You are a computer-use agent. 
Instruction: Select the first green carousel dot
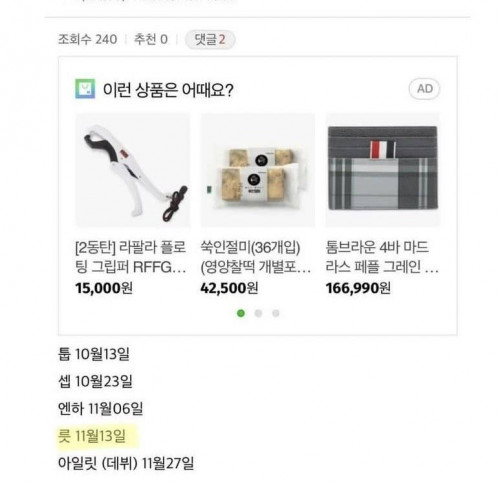[241, 313]
